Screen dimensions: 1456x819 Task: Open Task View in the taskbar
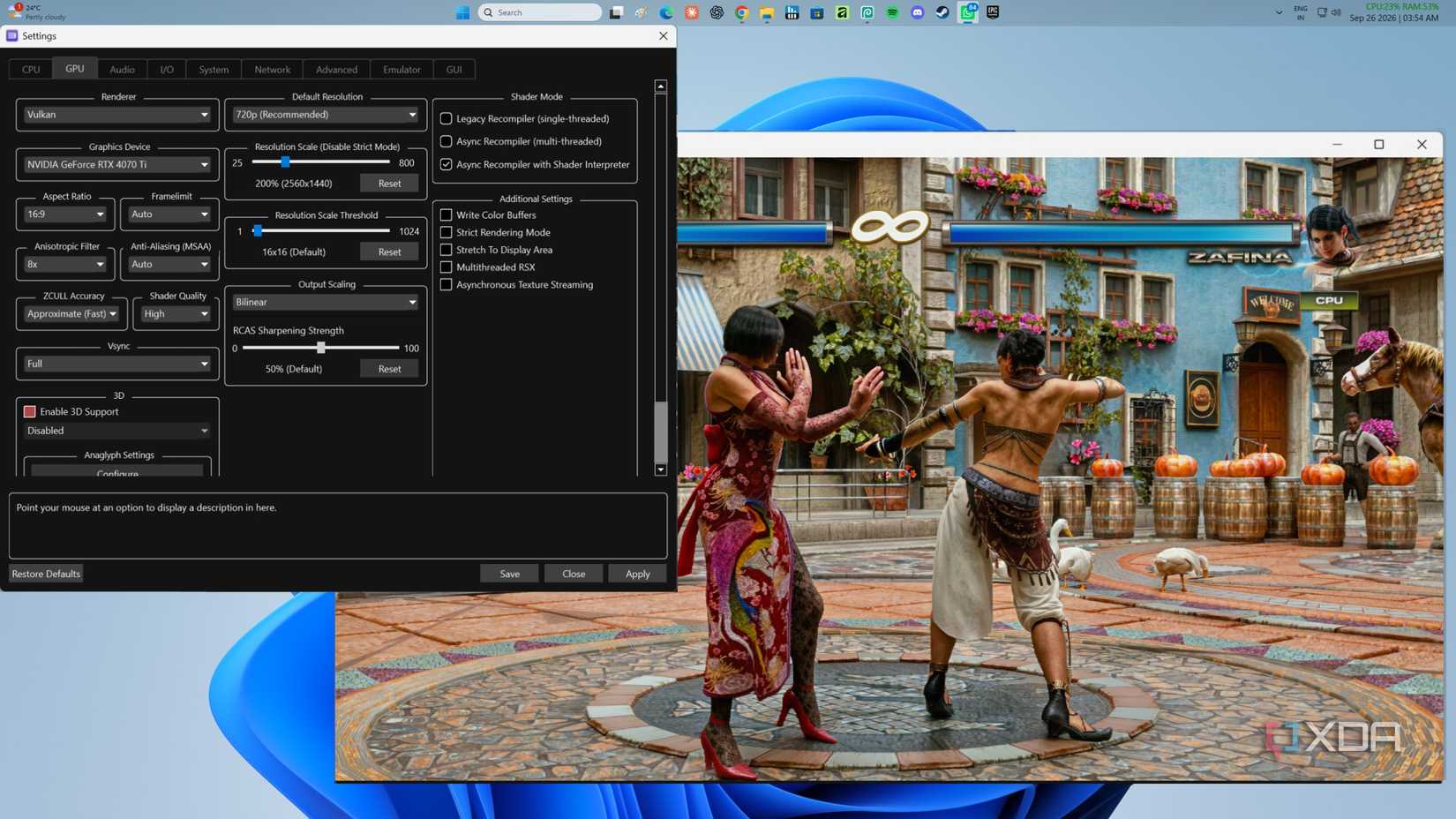pos(616,12)
